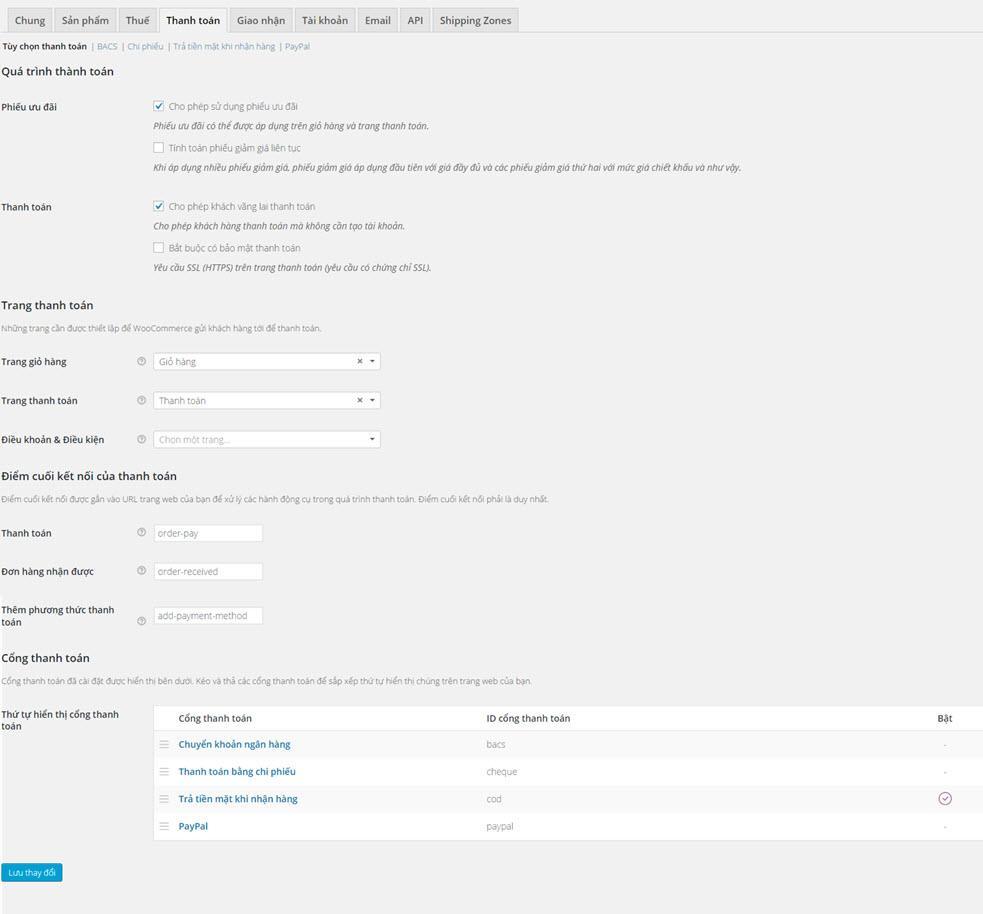Clear the Thanh toán page selection X
The width and height of the screenshot is (983, 914).
pyautogui.click(x=360, y=400)
